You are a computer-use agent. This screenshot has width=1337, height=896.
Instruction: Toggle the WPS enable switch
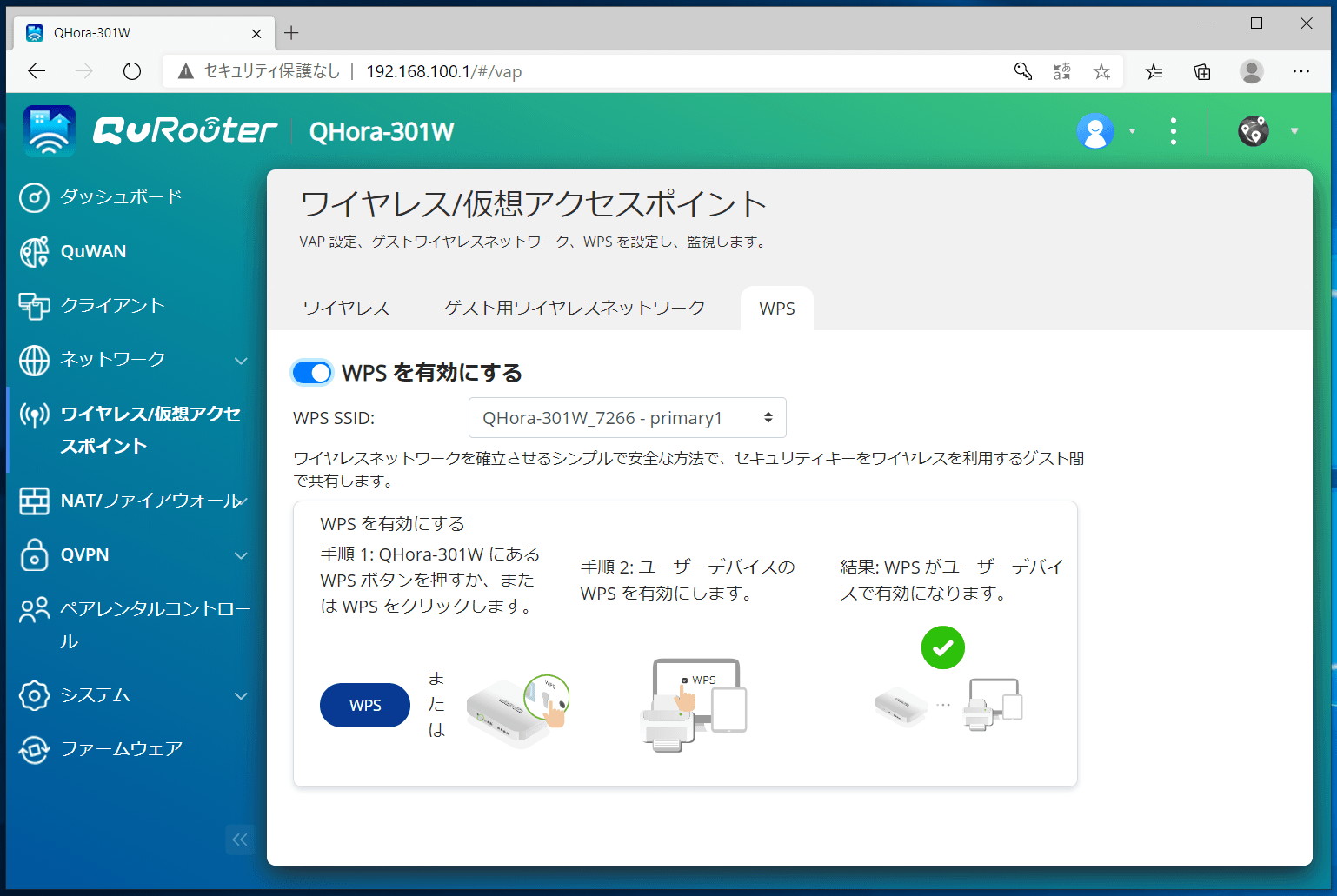(x=312, y=373)
